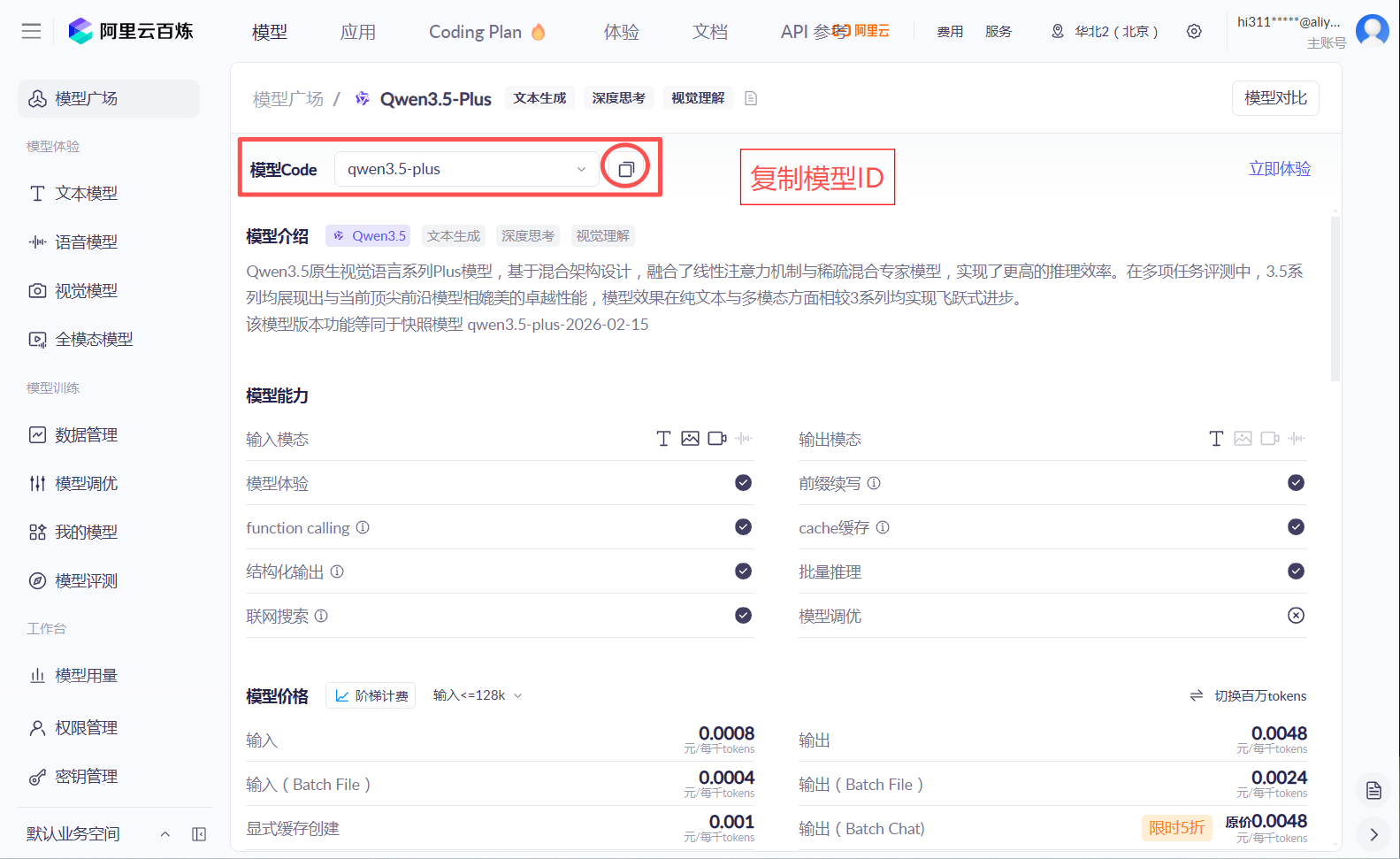
Task: Click info icon next to function calling
Action: click(363, 528)
